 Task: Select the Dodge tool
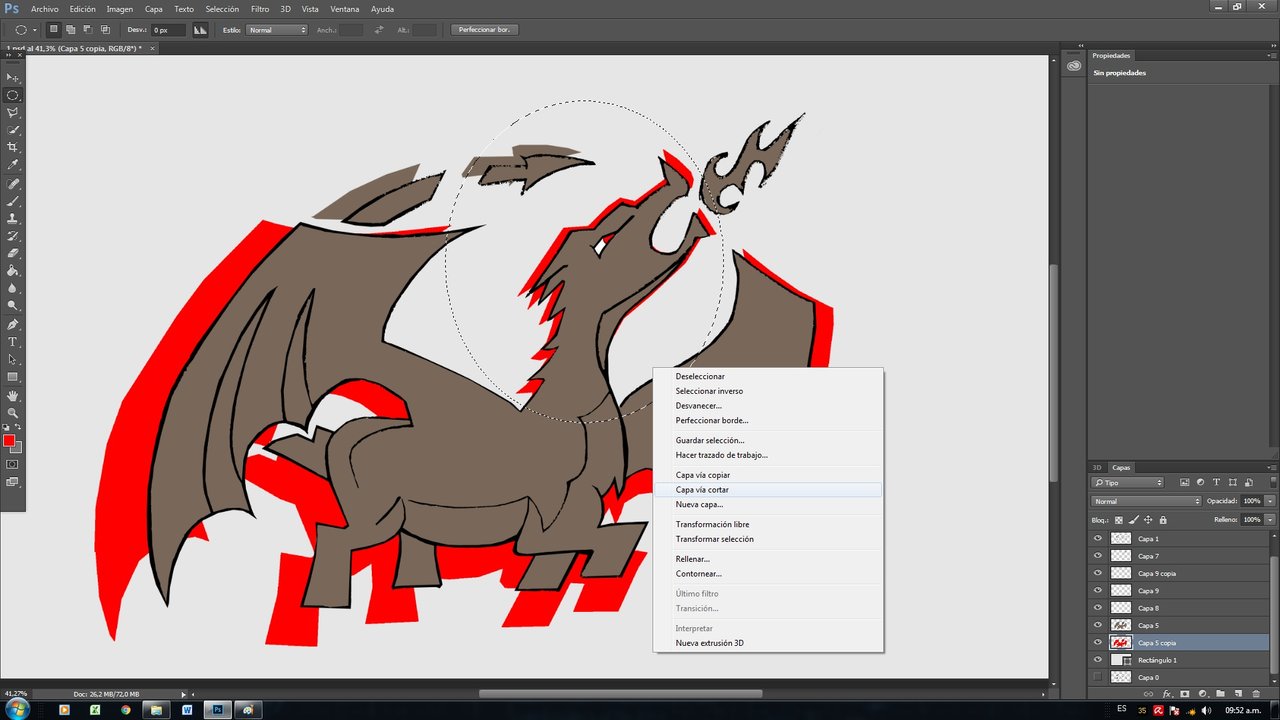tap(13, 306)
